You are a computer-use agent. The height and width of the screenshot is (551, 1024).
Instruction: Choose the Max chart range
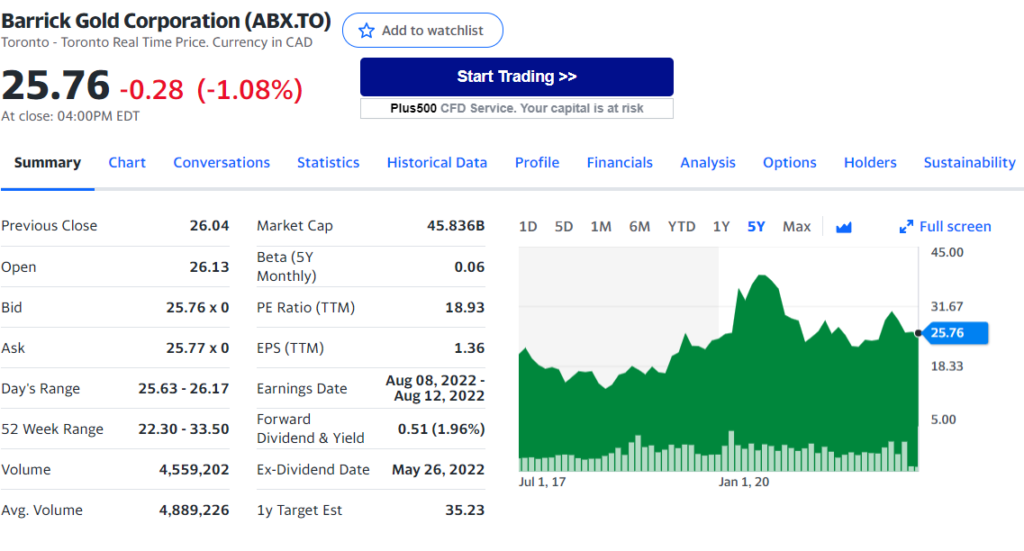click(796, 227)
